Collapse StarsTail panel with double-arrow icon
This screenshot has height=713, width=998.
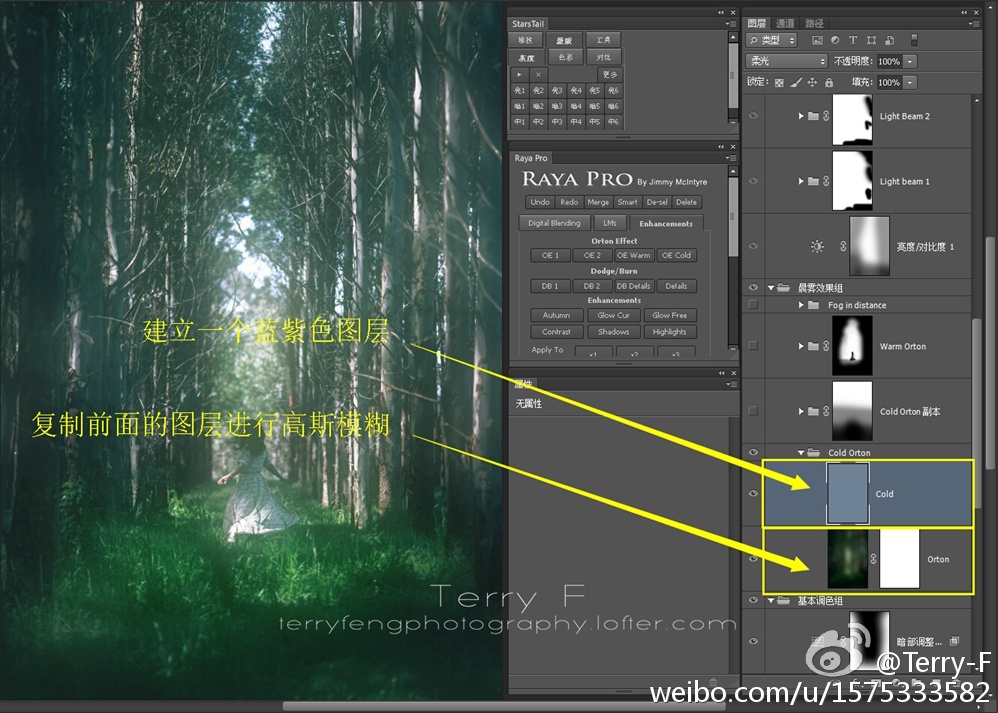click(x=721, y=12)
